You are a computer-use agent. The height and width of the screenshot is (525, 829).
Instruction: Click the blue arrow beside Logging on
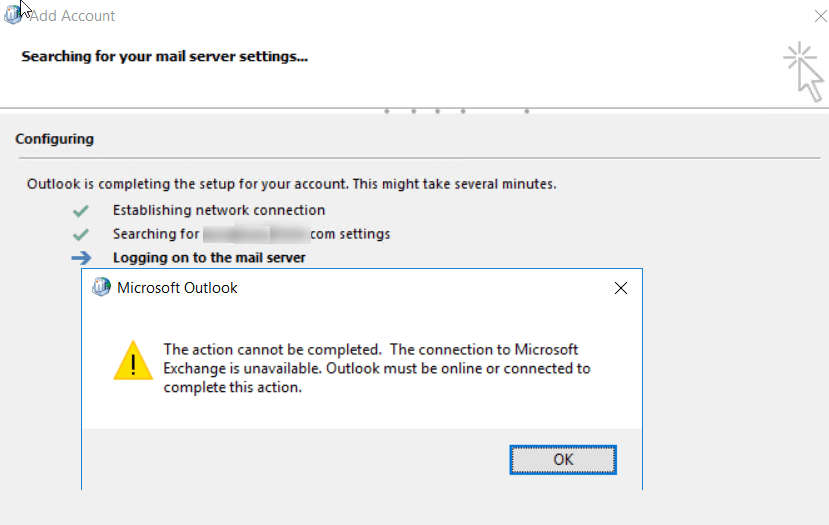point(81,258)
